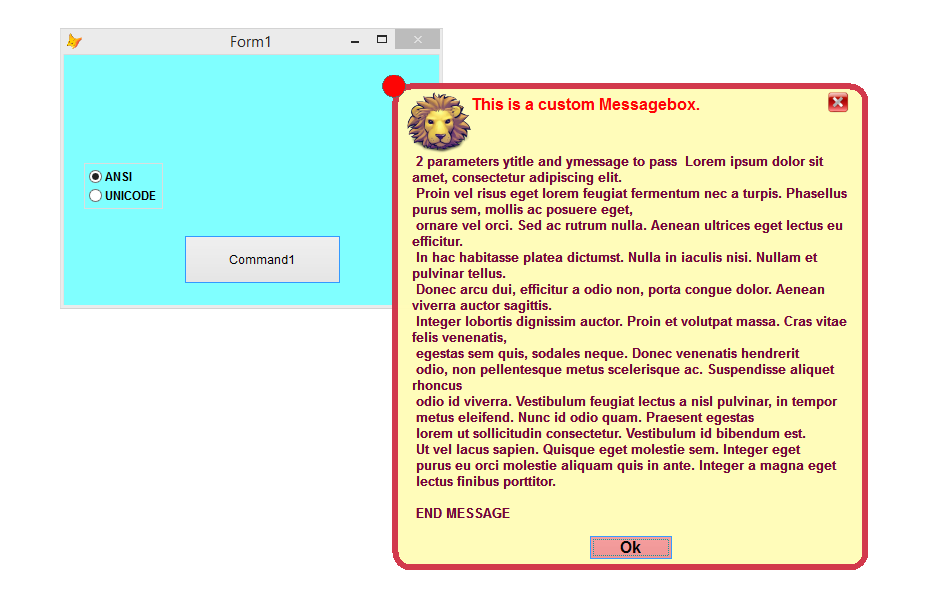Click the Form1 title bar text
Viewport: 940px width, 600px height.
250,42
